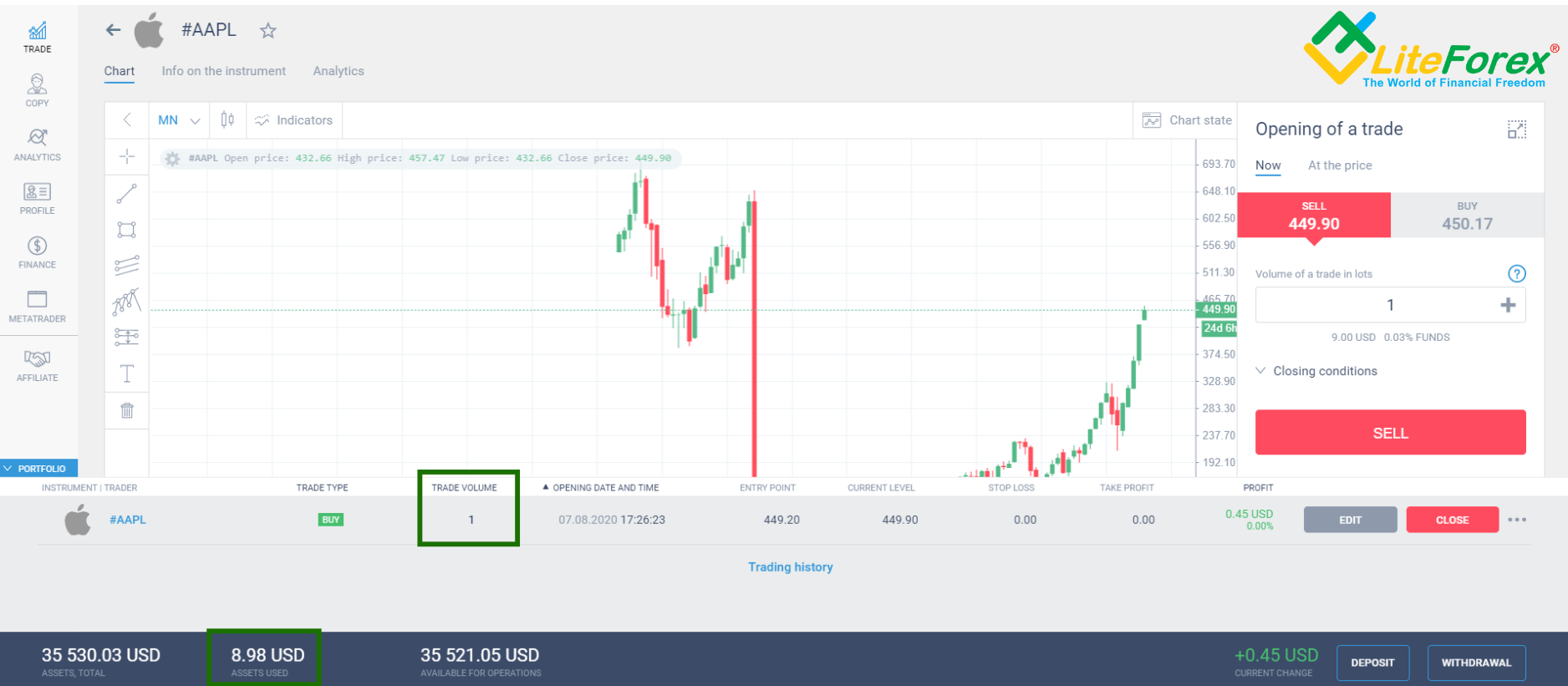Open the Analytics tab
This screenshot has width=1568, height=686.
pos(339,71)
